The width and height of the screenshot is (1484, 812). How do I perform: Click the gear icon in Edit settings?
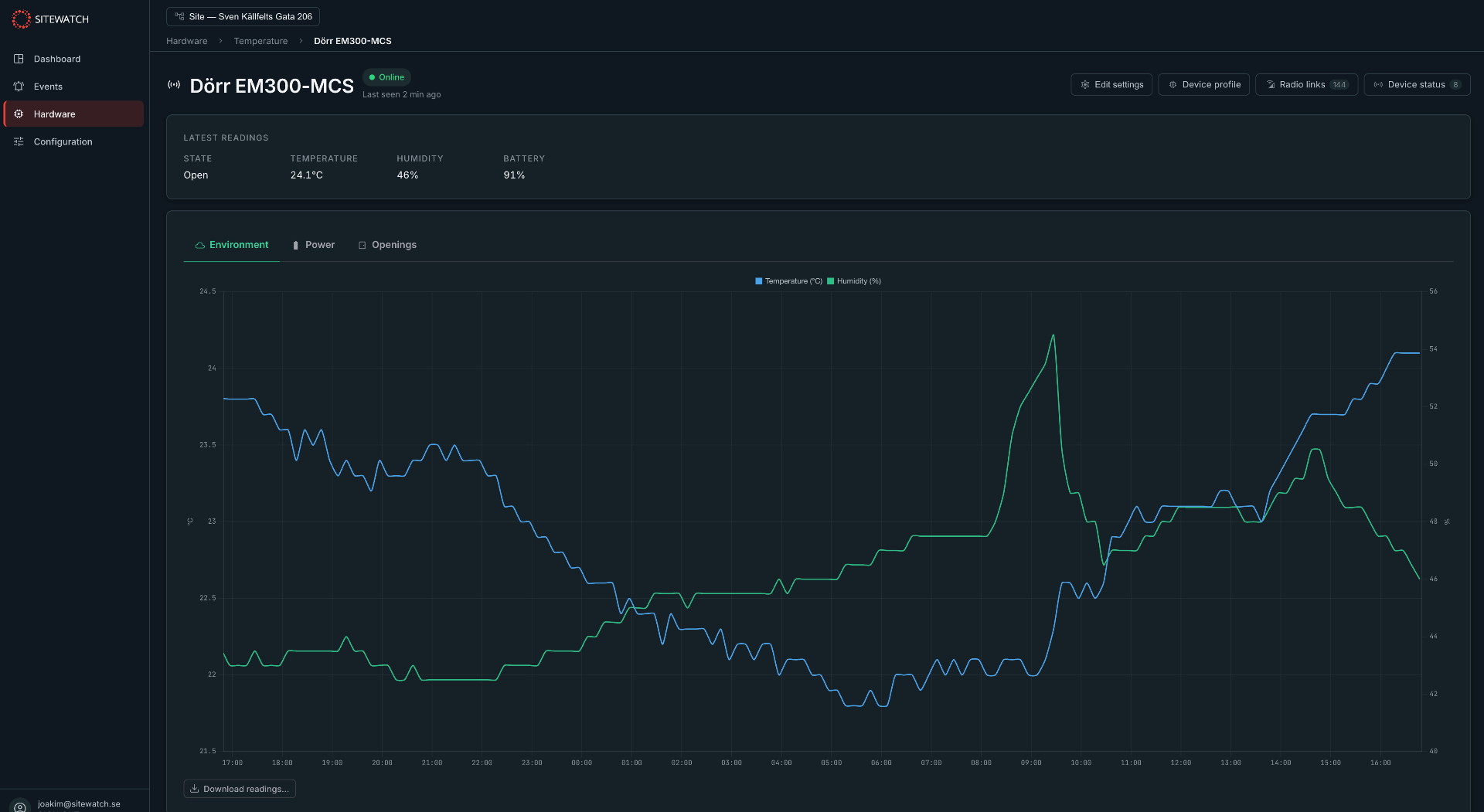pyautogui.click(x=1085, y=85)
